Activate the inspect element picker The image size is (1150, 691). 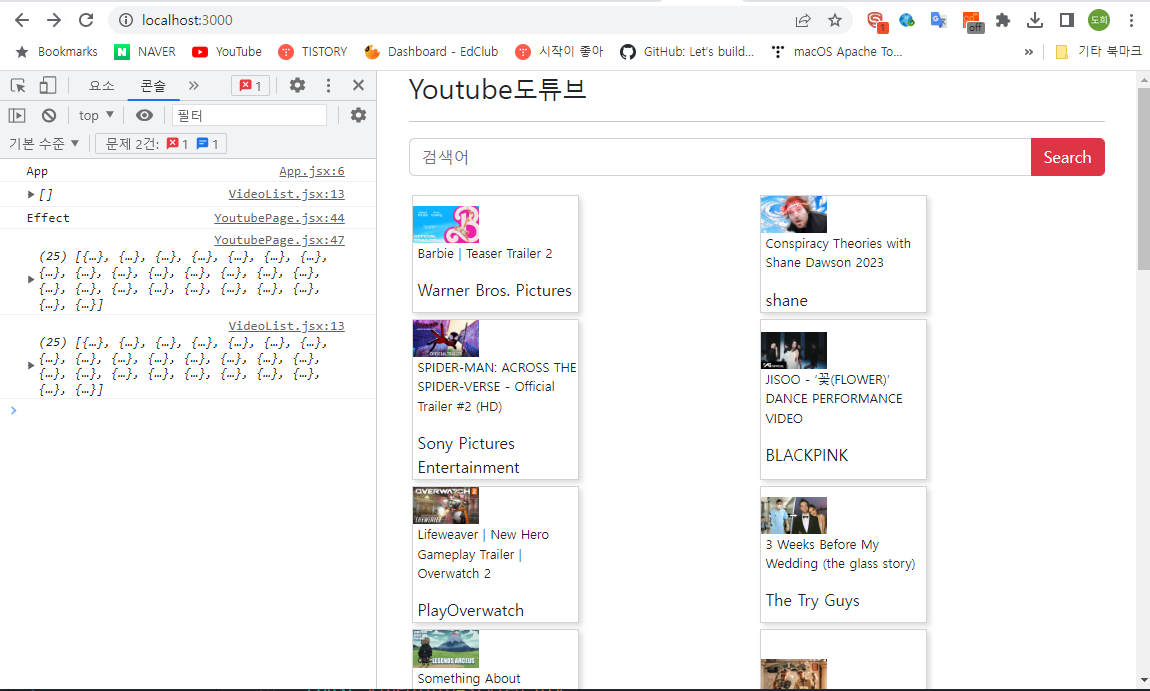(x=18, y=86)
